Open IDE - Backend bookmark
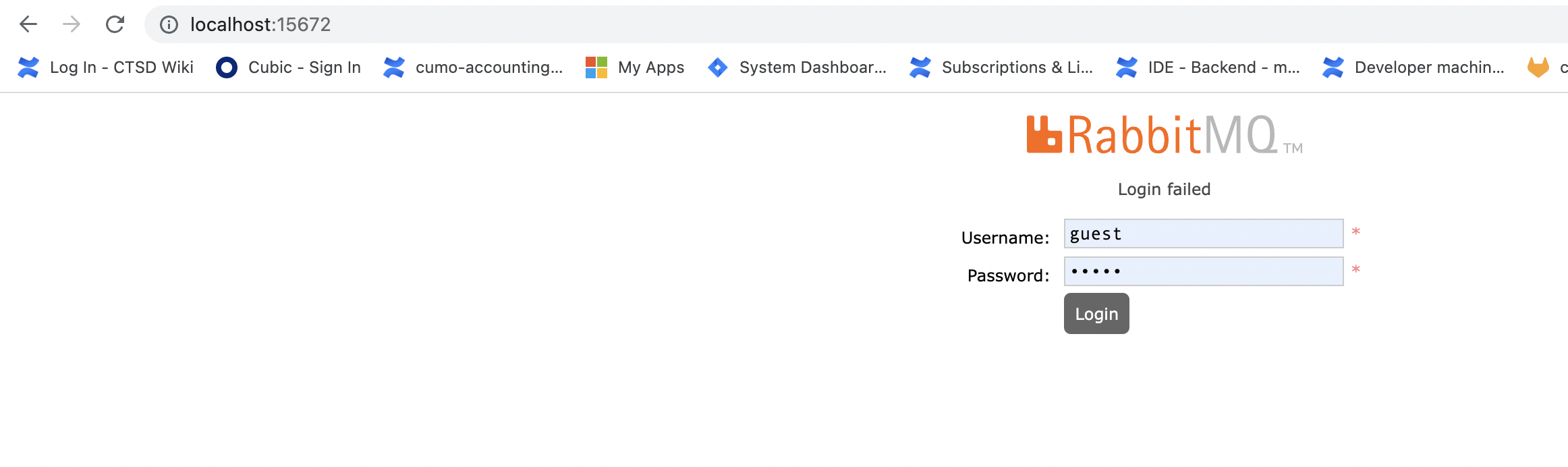 click(1208, 67)
